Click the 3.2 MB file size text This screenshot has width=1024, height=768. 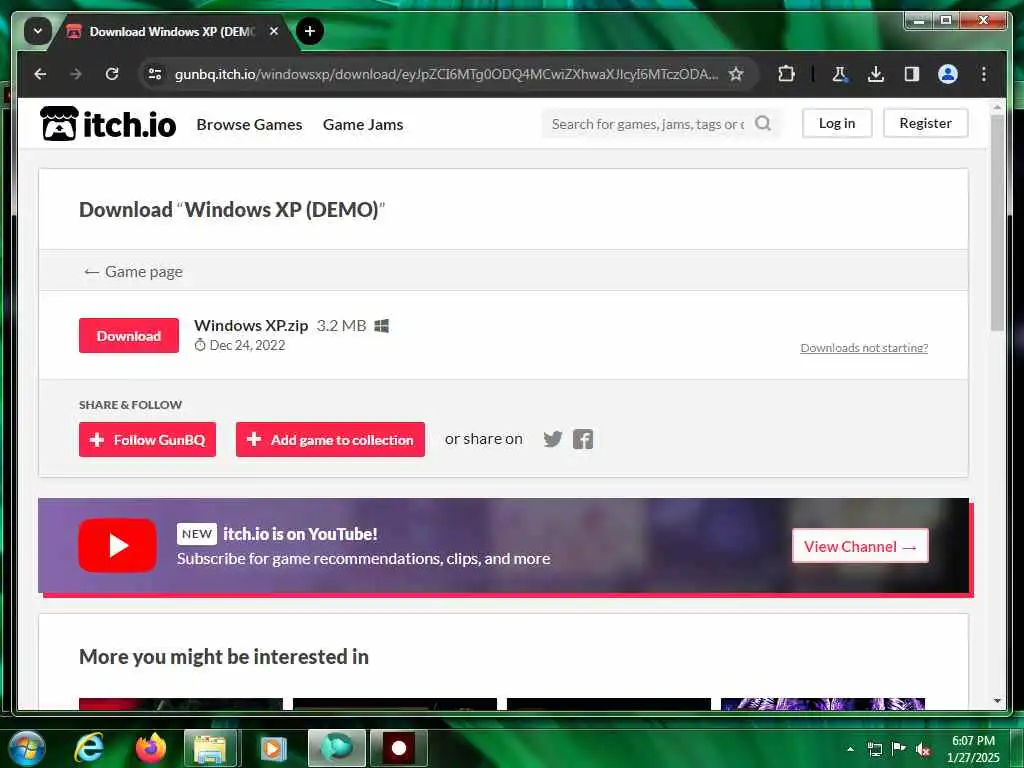click(x=342, y=325)
